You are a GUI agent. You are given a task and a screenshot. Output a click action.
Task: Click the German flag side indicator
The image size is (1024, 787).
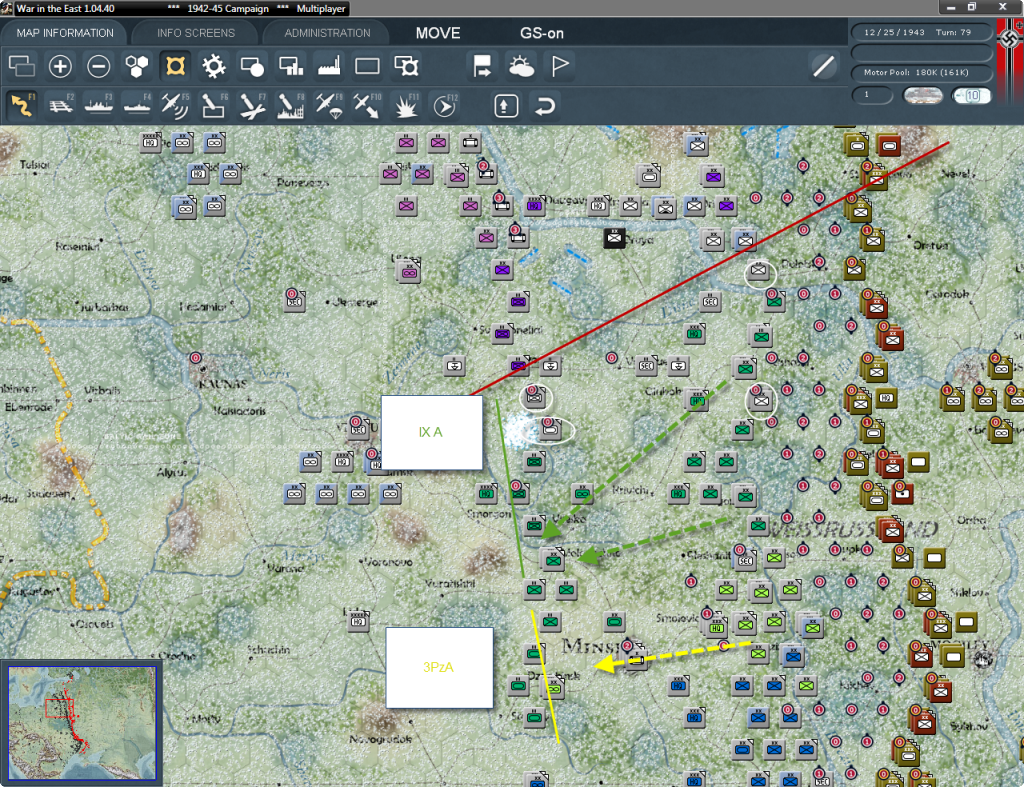(1010, 62)
